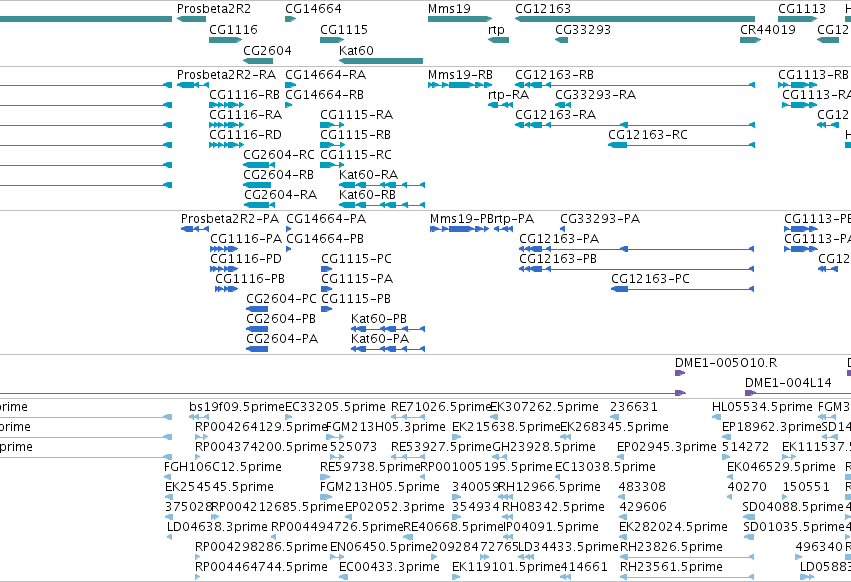Select transcript Mms19-RB
The width and height of the screenshot is (851, 582).
(460, 75)
